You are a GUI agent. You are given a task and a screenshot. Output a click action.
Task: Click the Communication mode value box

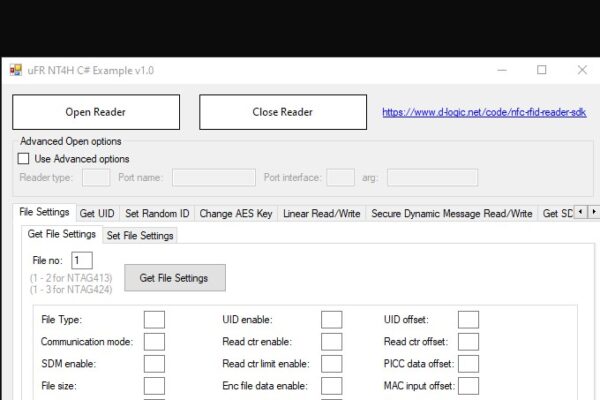pyautogui.click(x=155, y=342)
